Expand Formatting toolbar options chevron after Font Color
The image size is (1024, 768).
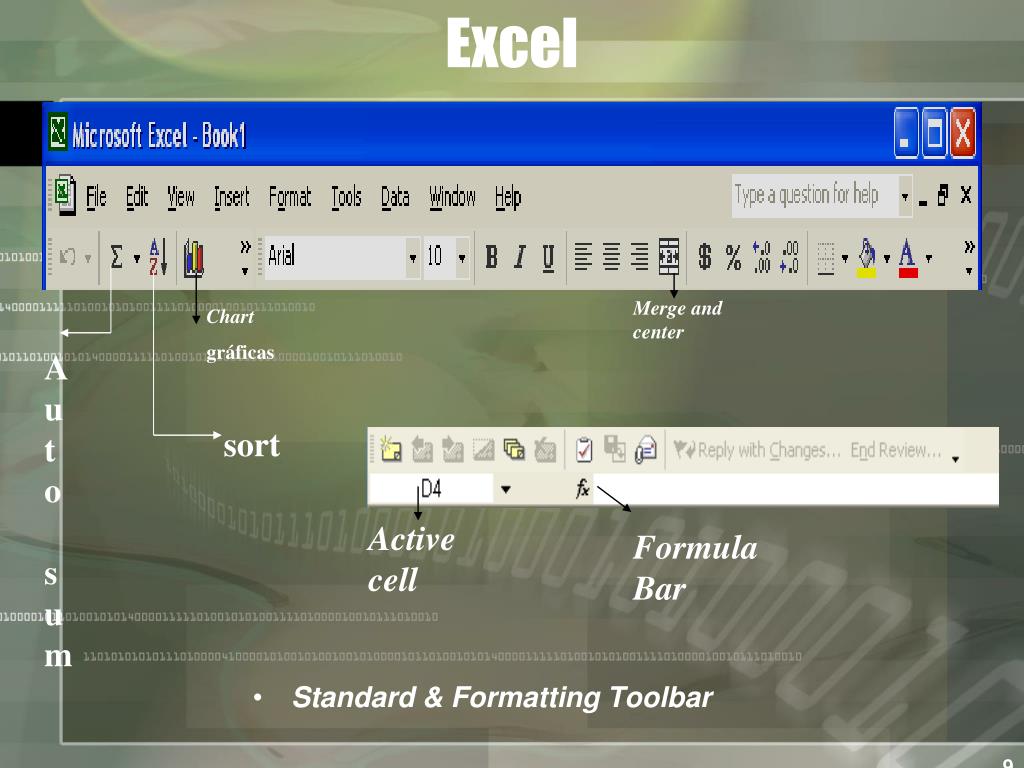point(969,257)
